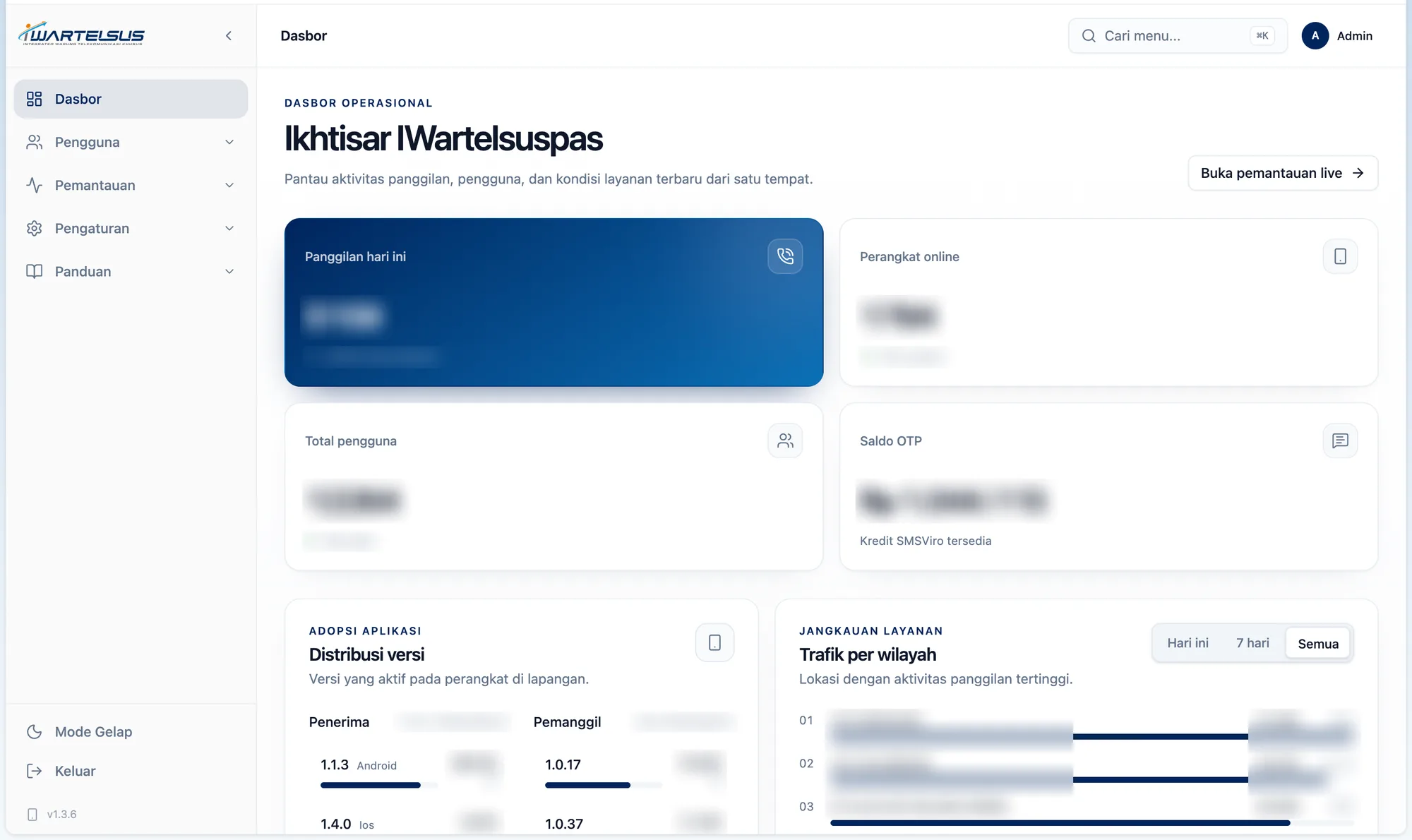Click the search magnifier icon
This screenshot has width=1412, height=840.
click(x=1089, y=36)
